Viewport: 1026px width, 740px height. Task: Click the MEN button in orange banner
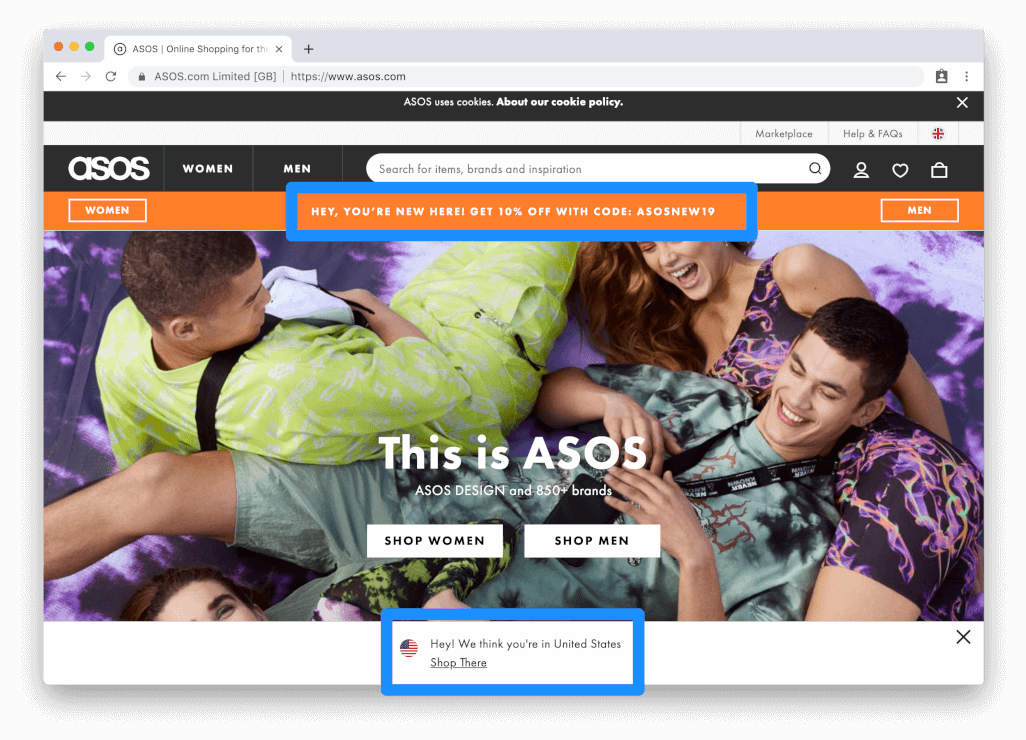click(919, 211)
